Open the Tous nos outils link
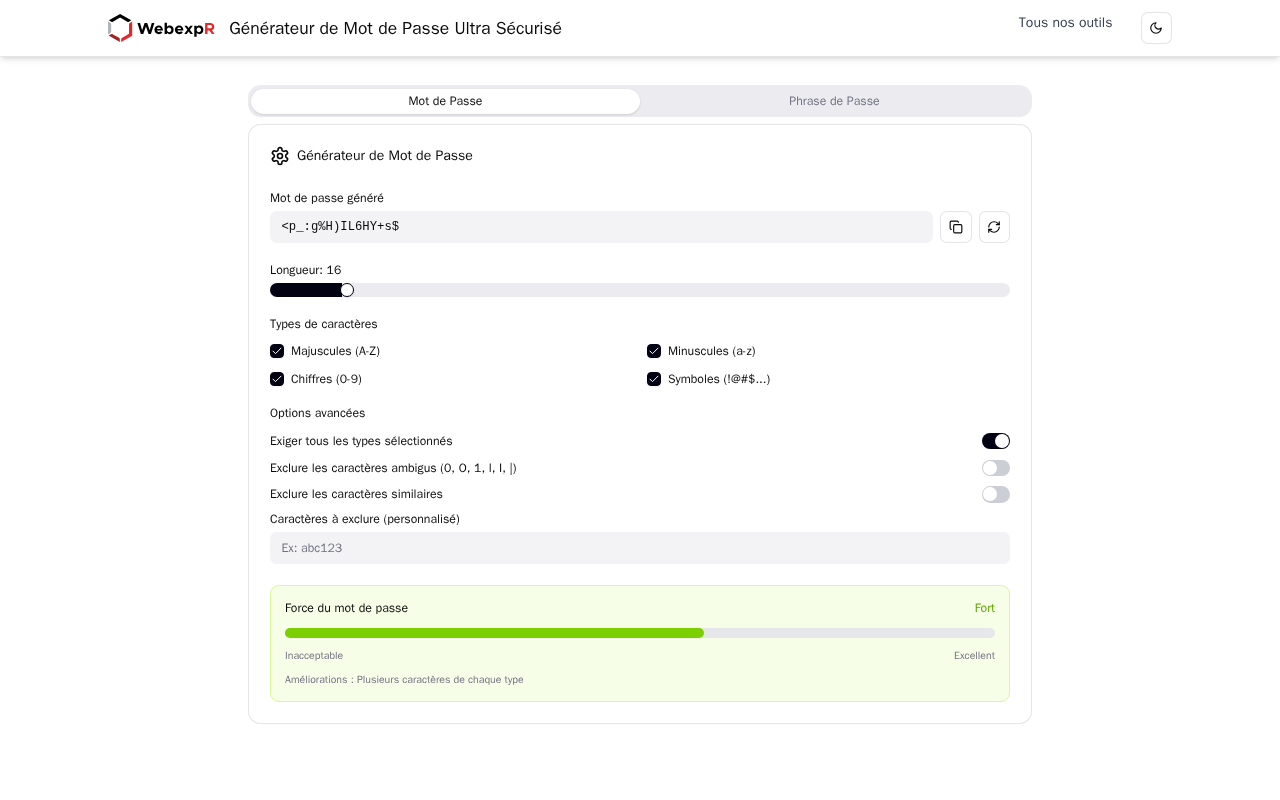 (x=1065, y=22)
